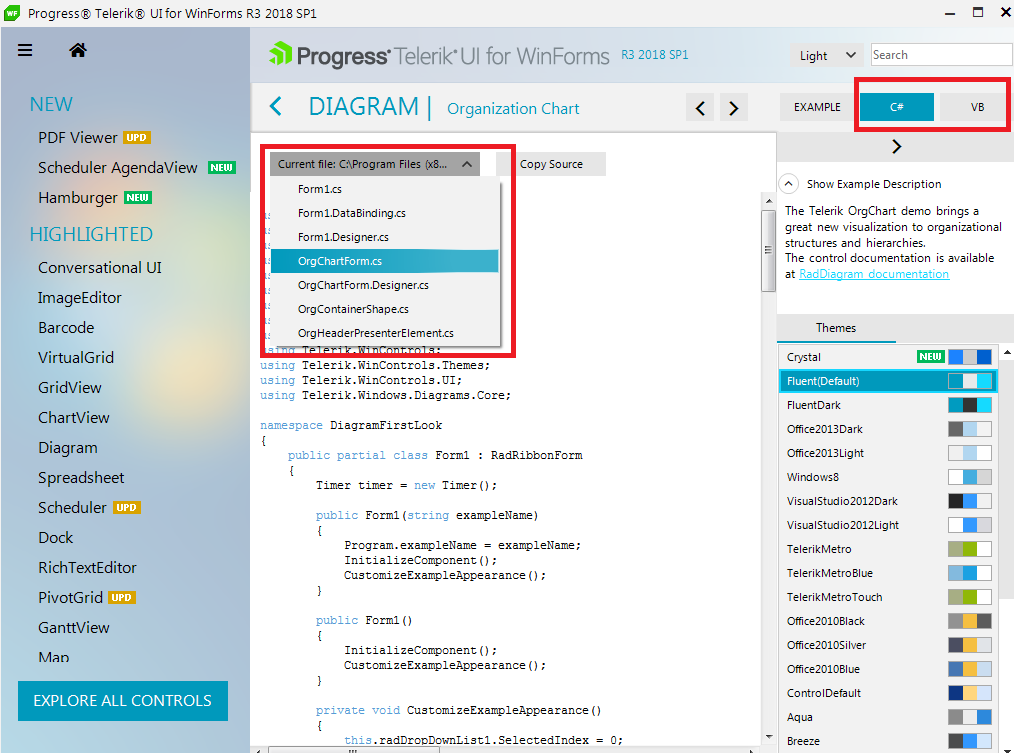Apply the Windows8 theme

pos(887,477)
